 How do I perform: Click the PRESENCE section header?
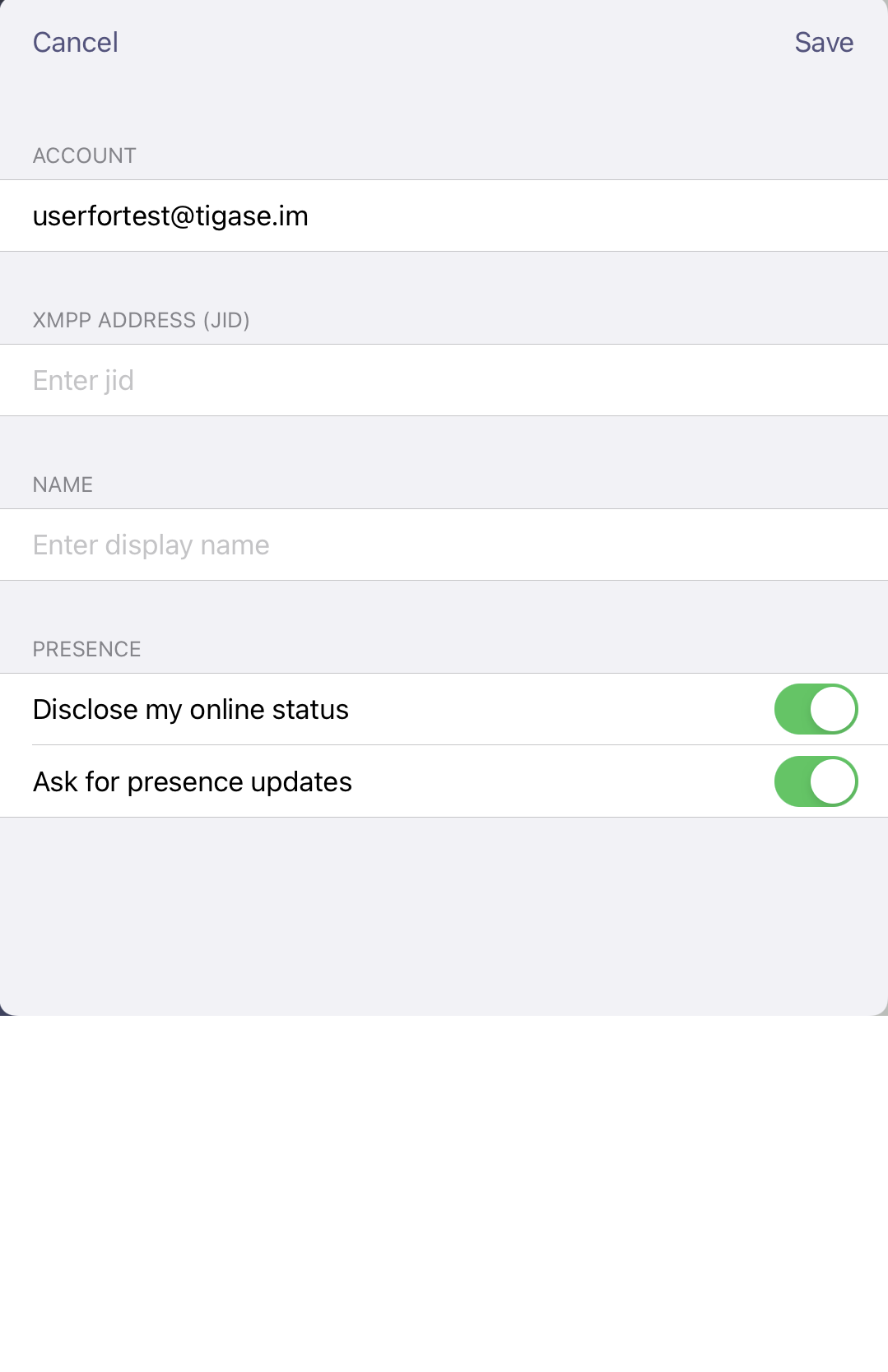[87, 649]
